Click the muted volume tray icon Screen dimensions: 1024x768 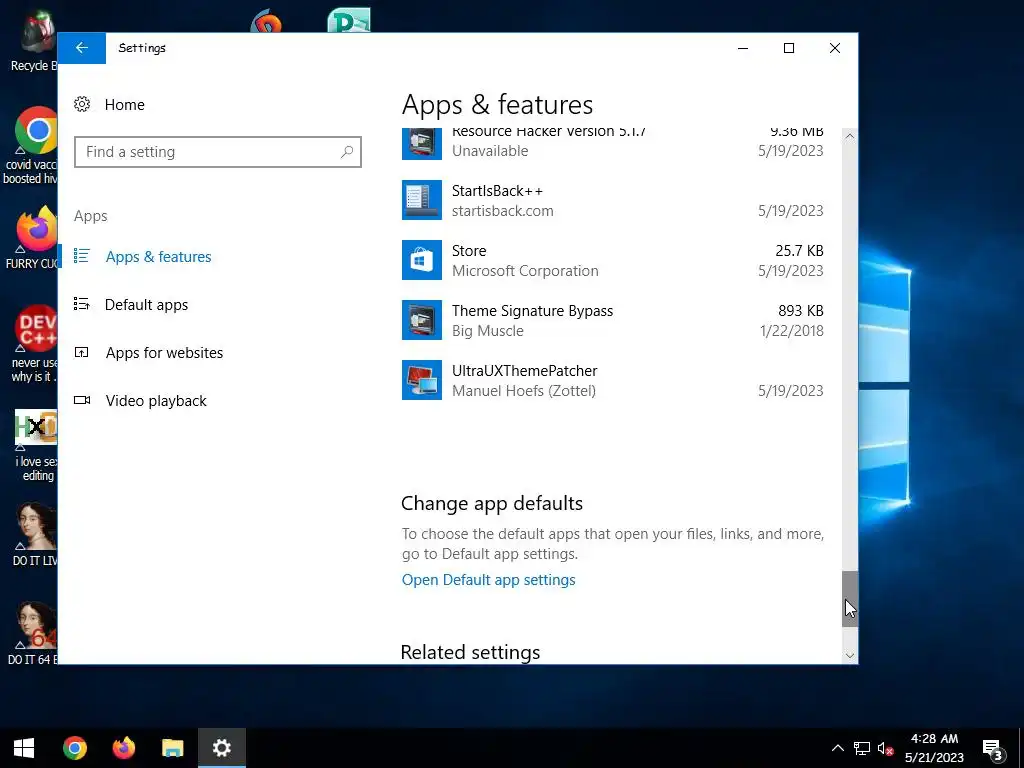[885, 748]
